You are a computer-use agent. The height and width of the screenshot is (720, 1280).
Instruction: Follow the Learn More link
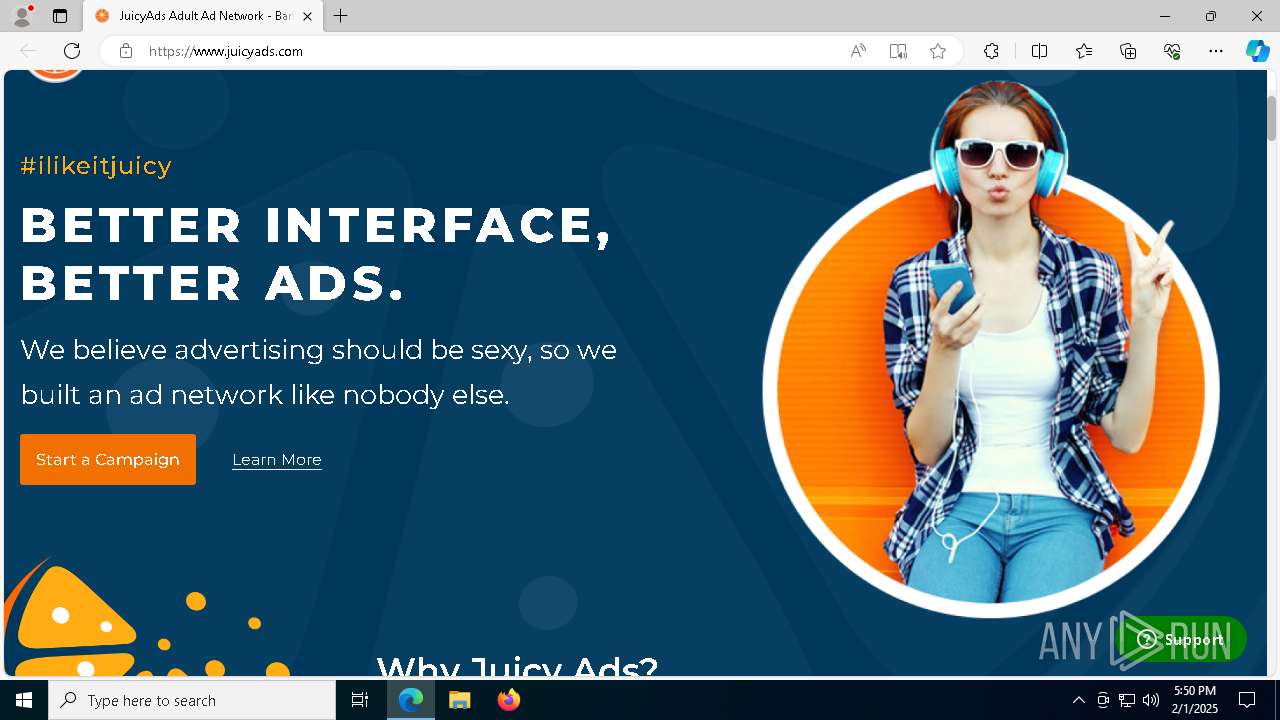click(x=277, y=460)
